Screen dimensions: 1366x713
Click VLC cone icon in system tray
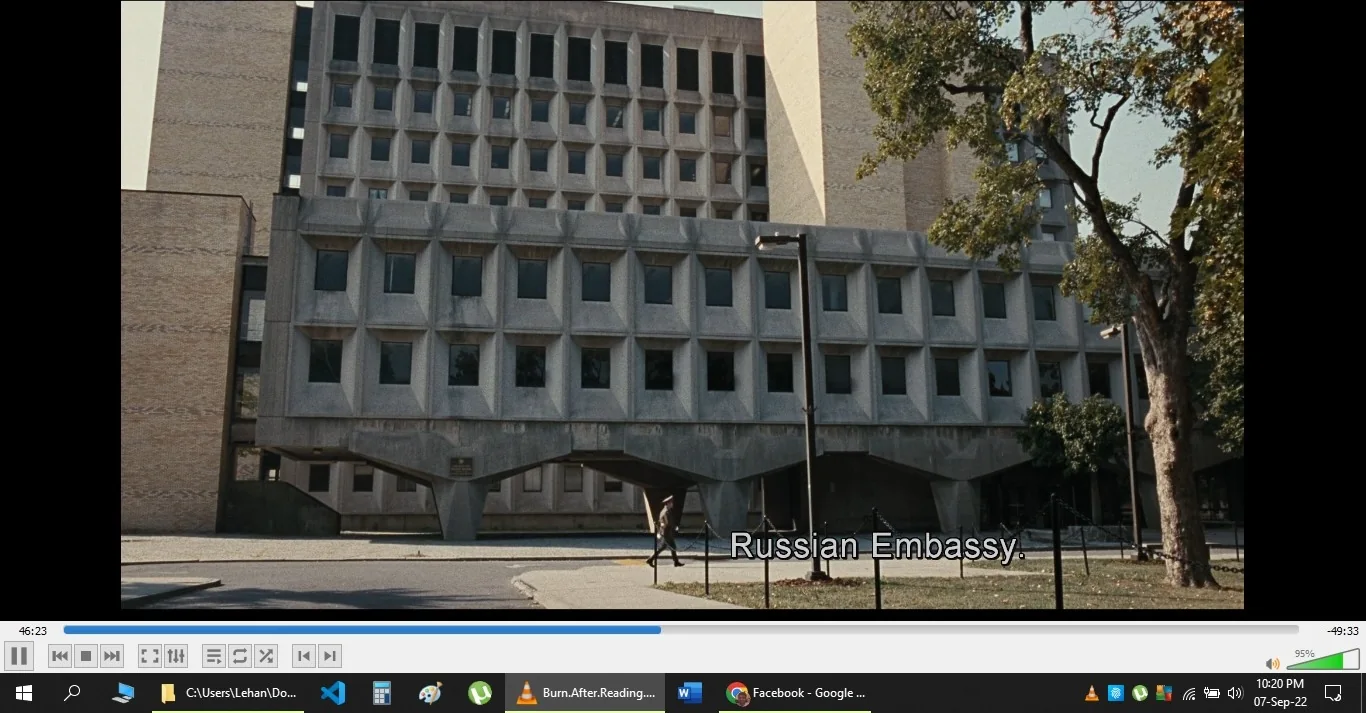click(1092, 693)
